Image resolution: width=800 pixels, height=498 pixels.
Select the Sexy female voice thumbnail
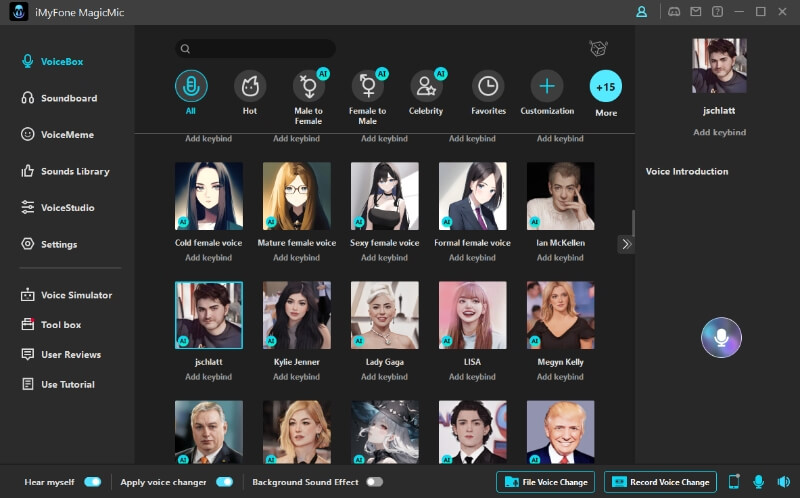click(x=385, y=196)
